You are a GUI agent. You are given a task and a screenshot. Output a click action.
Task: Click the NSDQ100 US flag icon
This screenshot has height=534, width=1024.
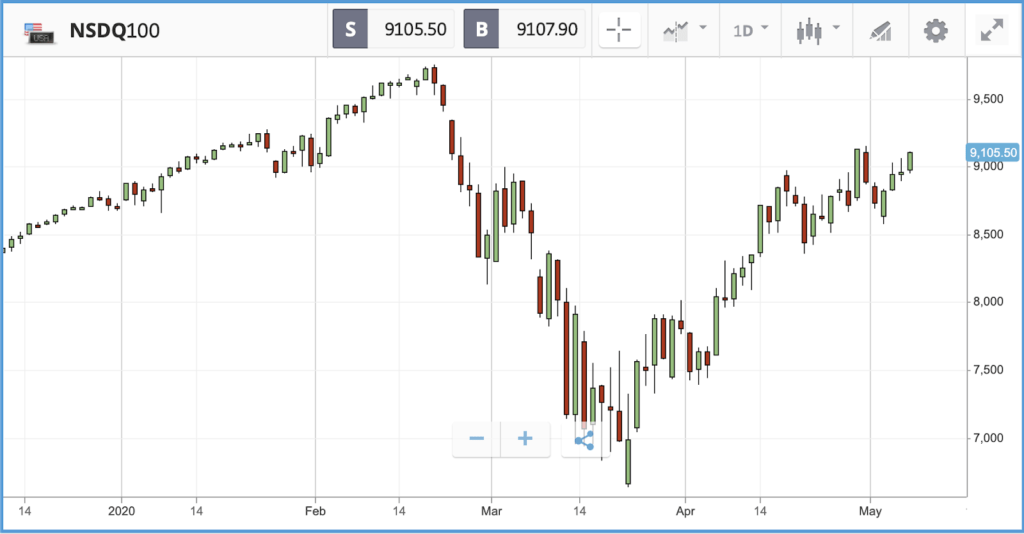(x=39, y=32)
